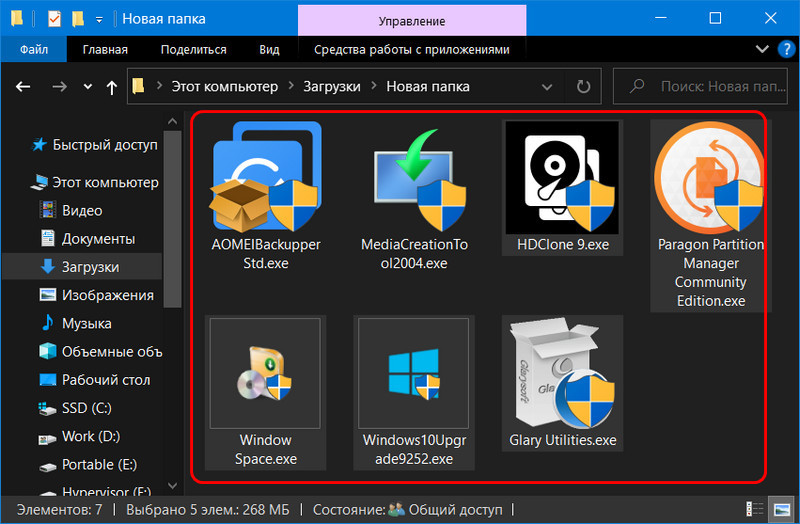Refresh the folder with the reload icon
The height and width of the screenshot is (524, 800).
pos(583,86)
